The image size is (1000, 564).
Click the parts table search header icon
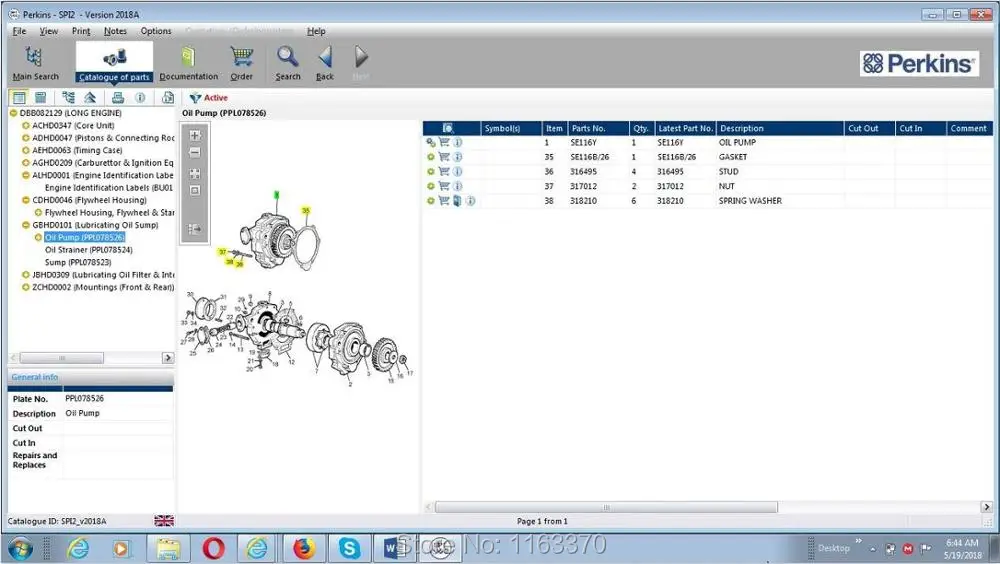point(448,128)
